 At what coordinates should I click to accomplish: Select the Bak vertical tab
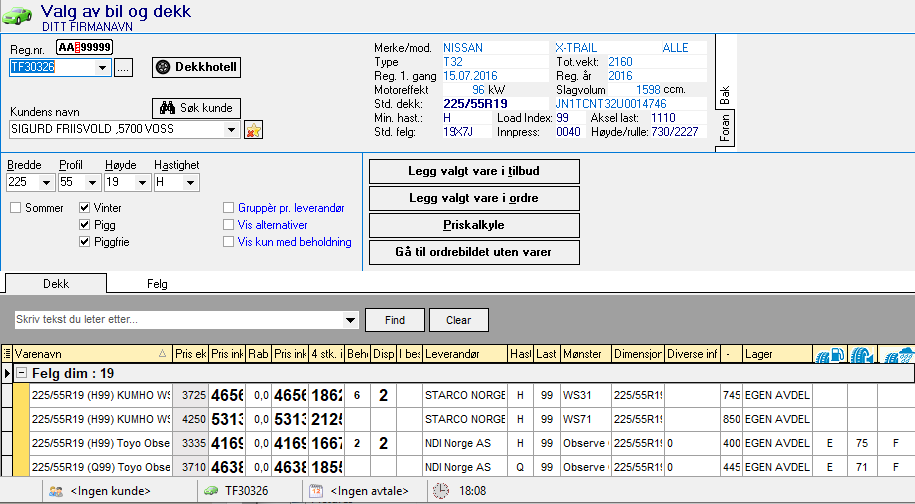(x=725, y=96)
